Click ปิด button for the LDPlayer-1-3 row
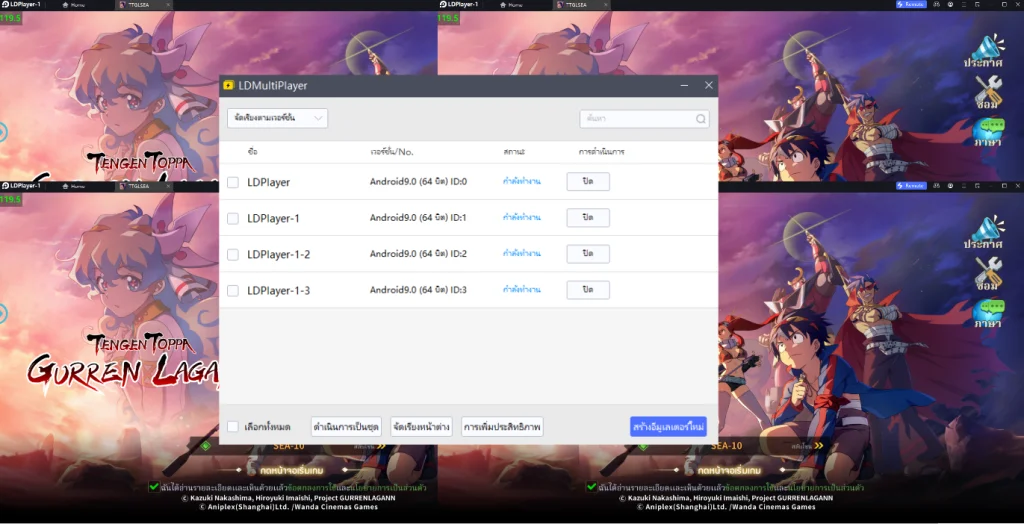 point(588,289)
